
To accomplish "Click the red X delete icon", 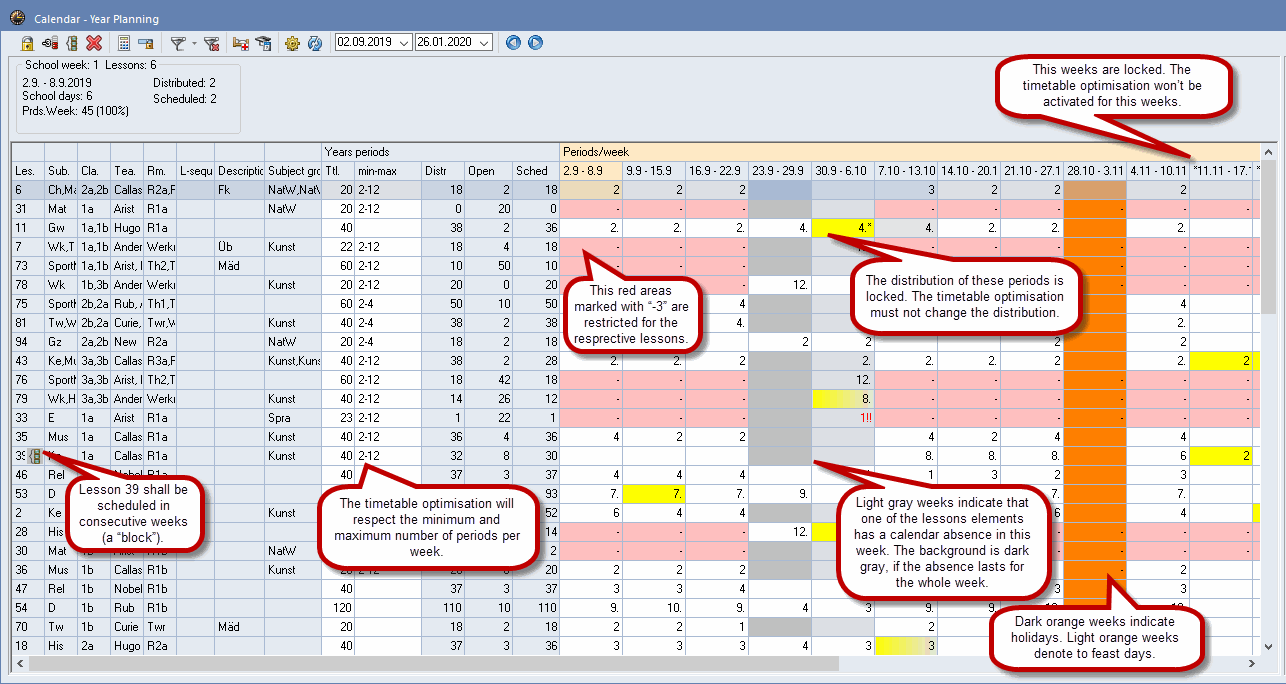I will coord(94,43).
